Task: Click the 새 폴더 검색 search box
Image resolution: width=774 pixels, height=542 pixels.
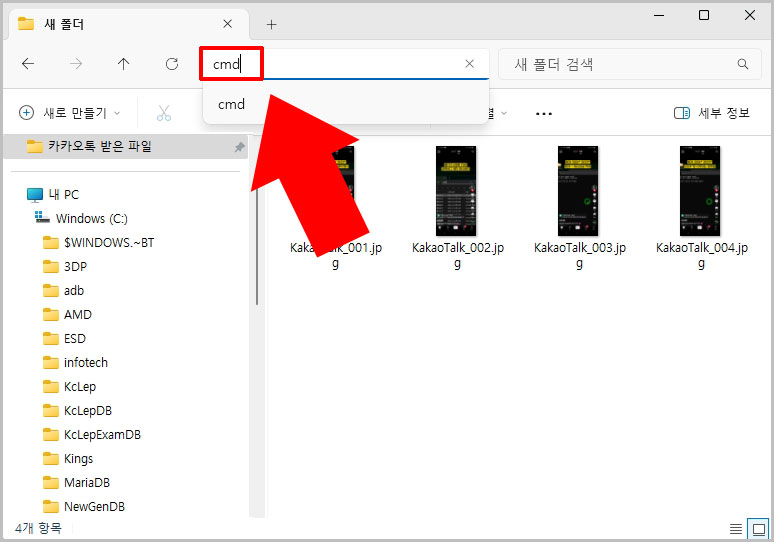Action: (x=630, y=64)
